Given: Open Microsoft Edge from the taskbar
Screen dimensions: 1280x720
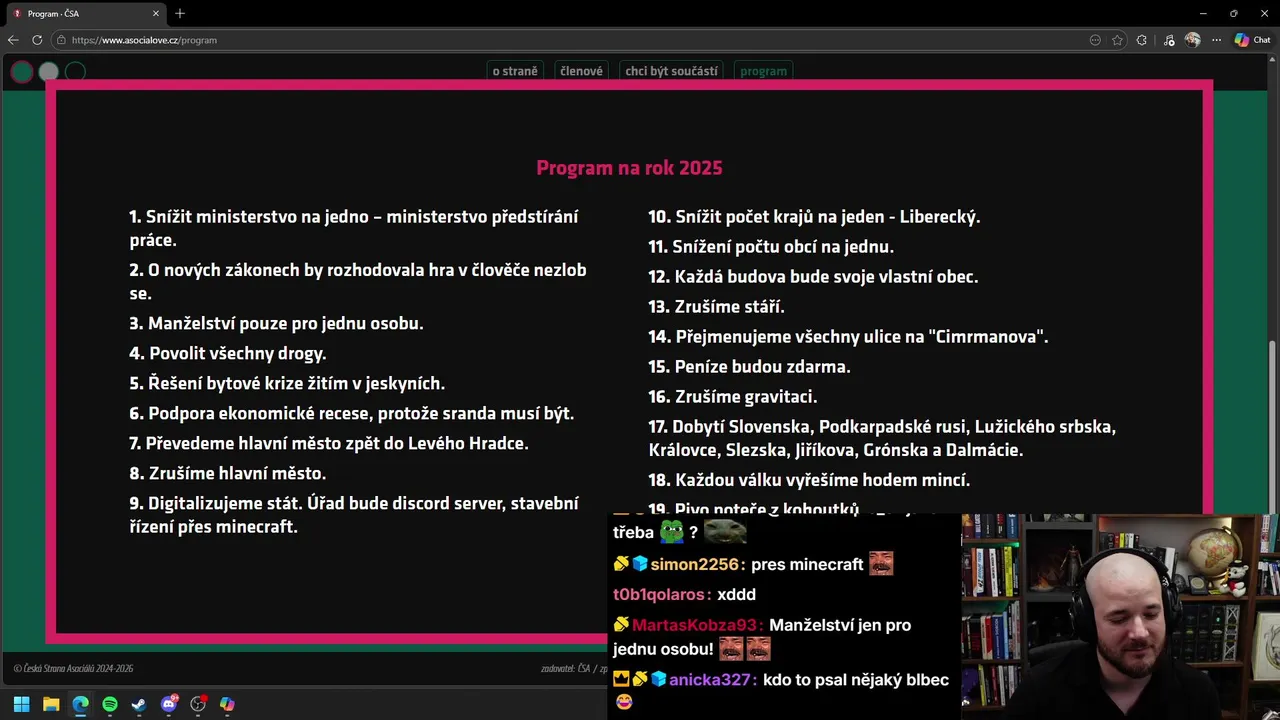Looking at the screenshot, I should (x=80, y=704).
